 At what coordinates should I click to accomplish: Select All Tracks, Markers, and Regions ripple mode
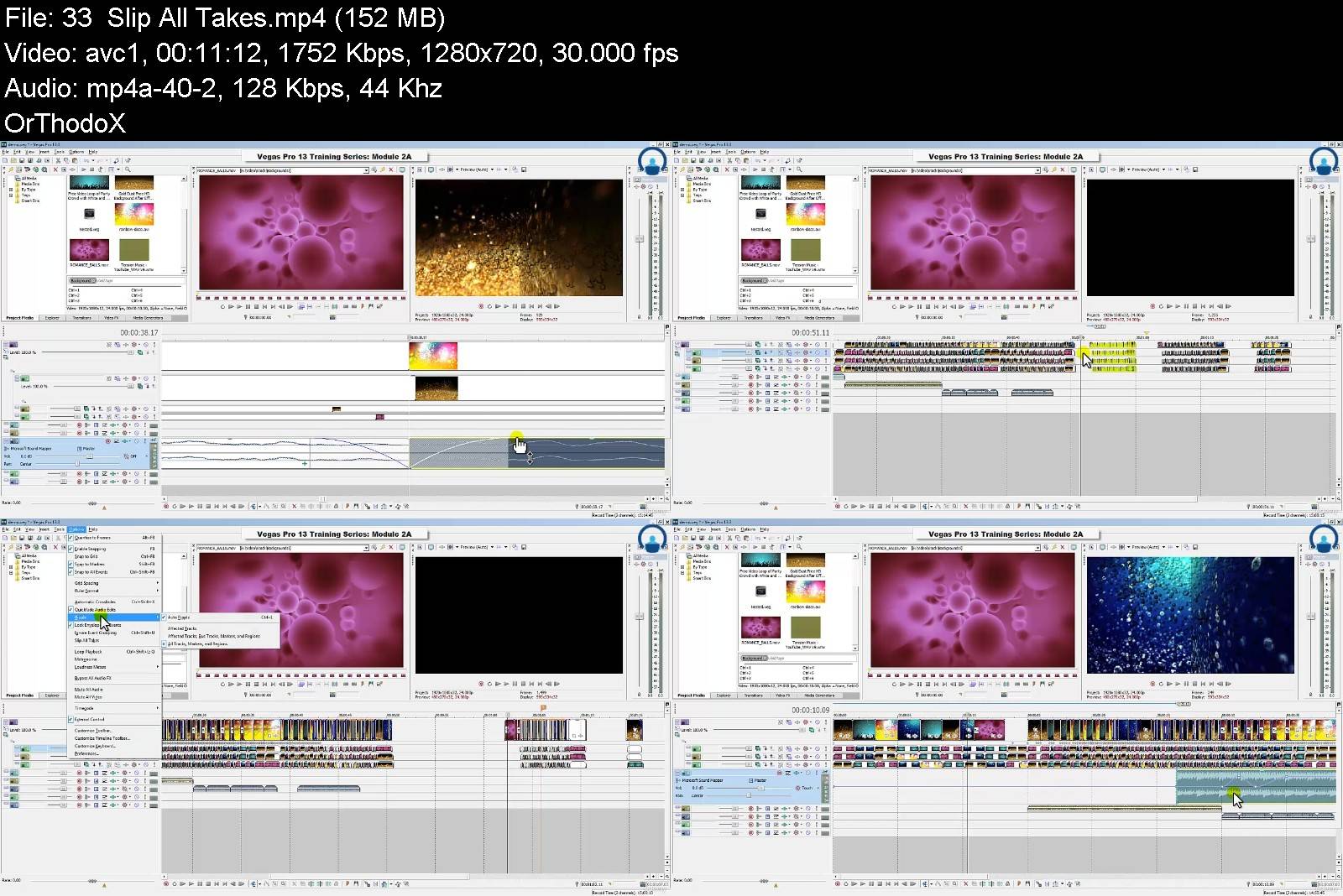click(x=221, y=644)
